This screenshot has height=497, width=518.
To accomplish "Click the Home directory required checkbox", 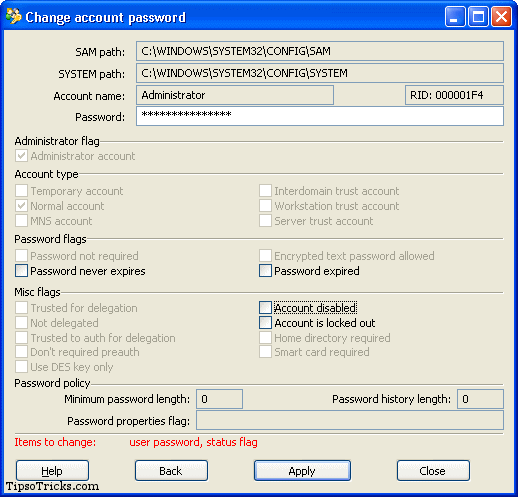I will tap(265, 338).
